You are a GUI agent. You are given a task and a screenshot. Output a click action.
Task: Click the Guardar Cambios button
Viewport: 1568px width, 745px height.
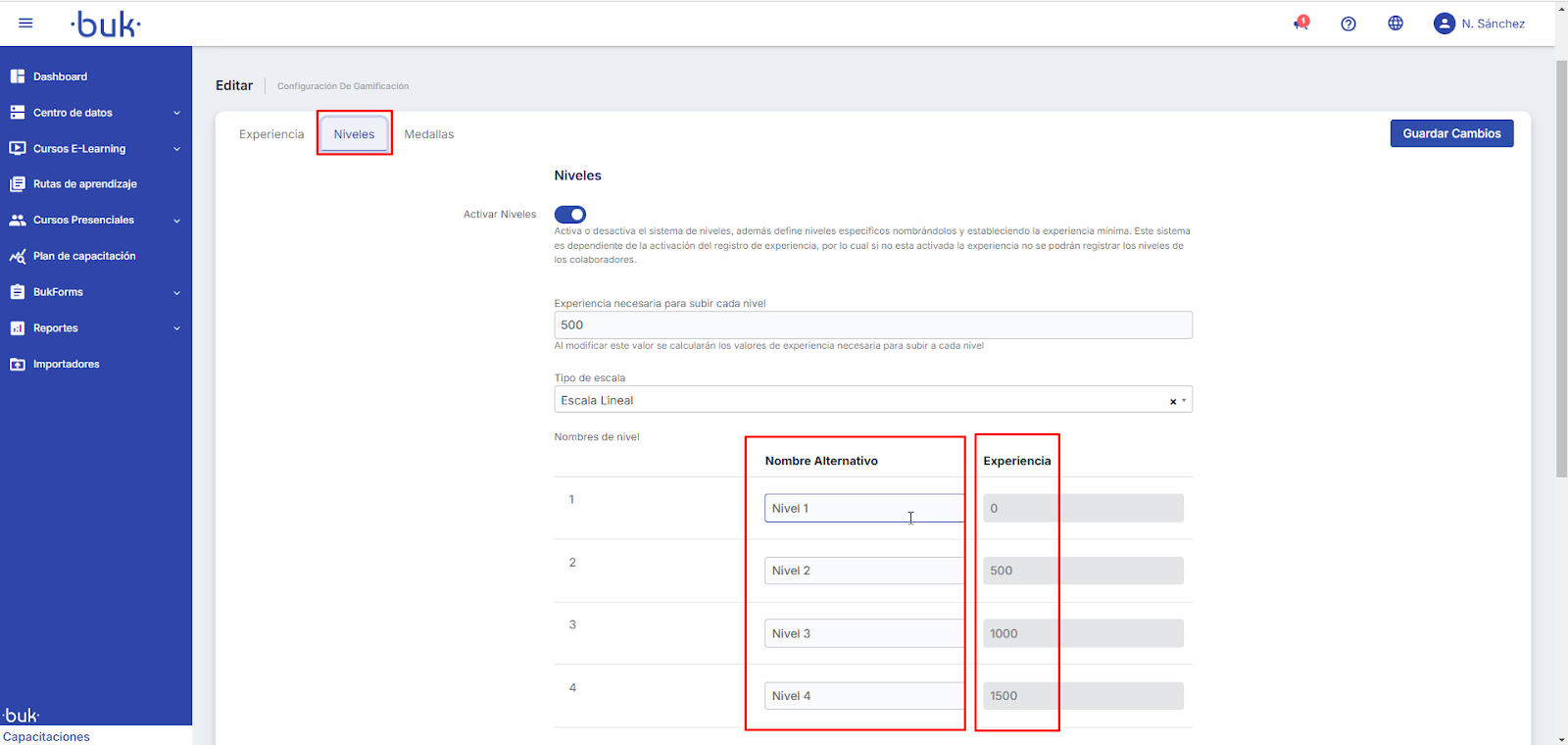tap(1451, 133)
